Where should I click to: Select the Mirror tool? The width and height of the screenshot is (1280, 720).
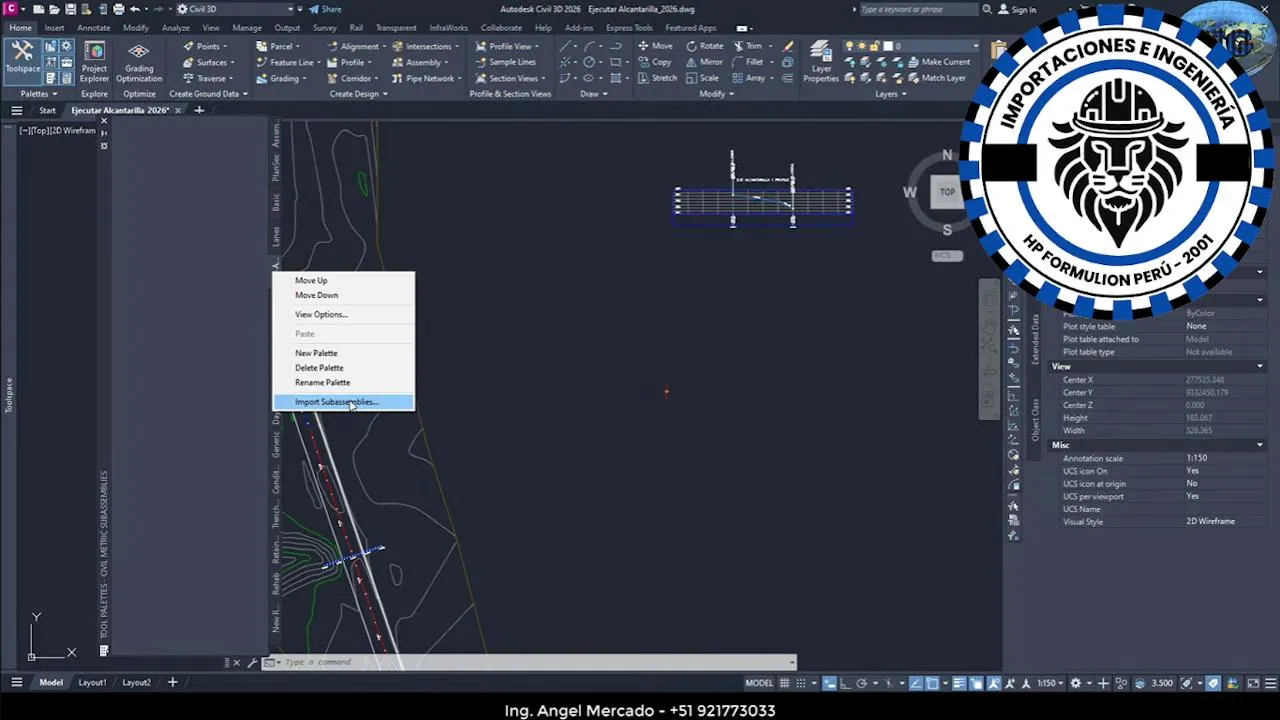click(703, 62)
